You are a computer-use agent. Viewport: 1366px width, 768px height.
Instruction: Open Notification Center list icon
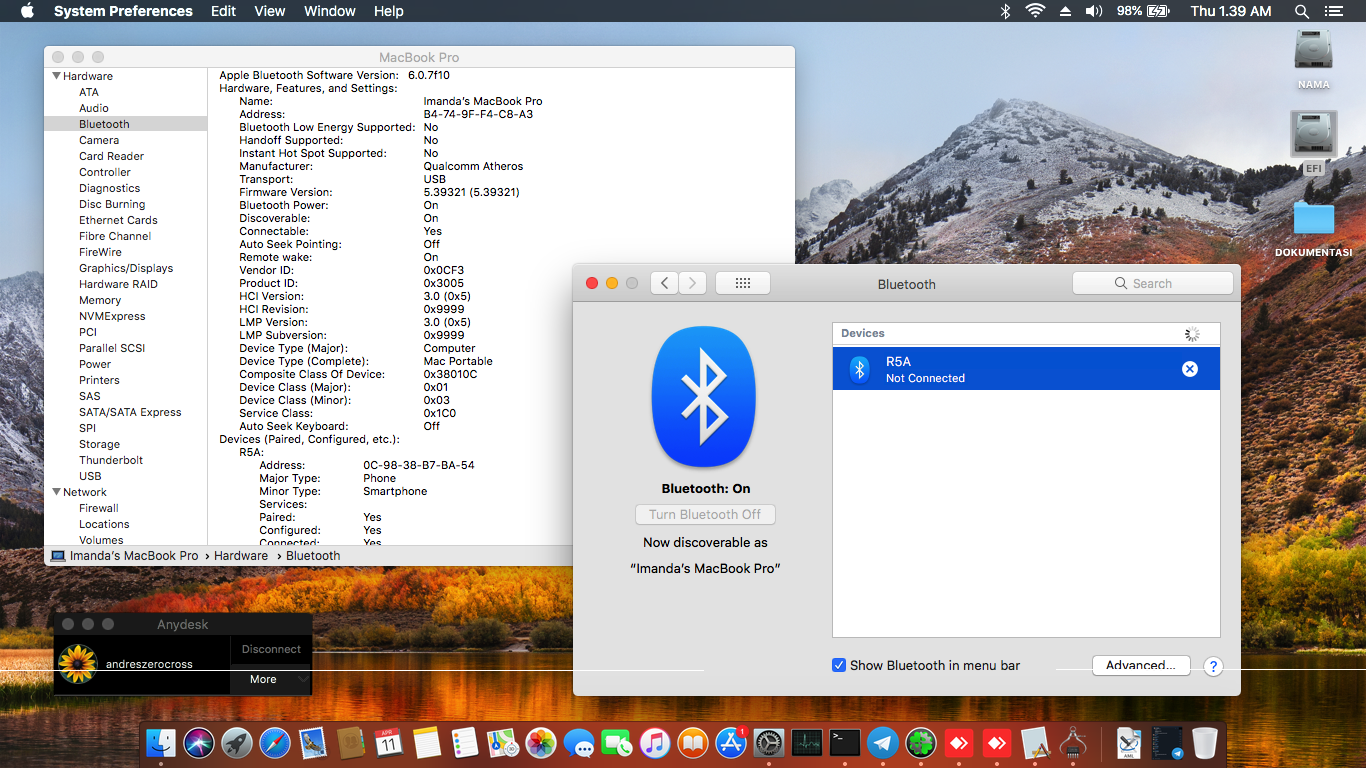(1333, 11)
